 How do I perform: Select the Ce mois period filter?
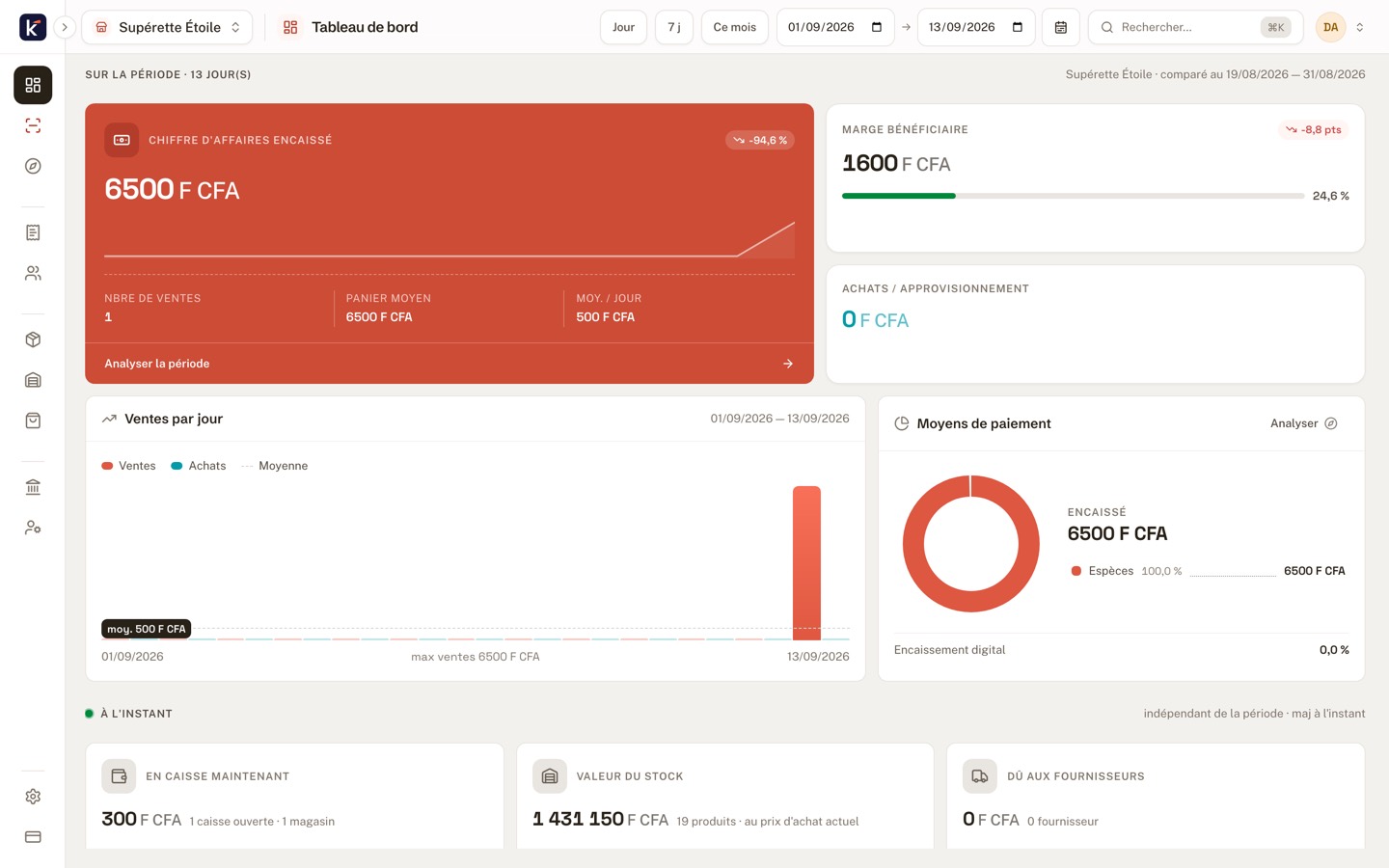click(x=735, y=27)
